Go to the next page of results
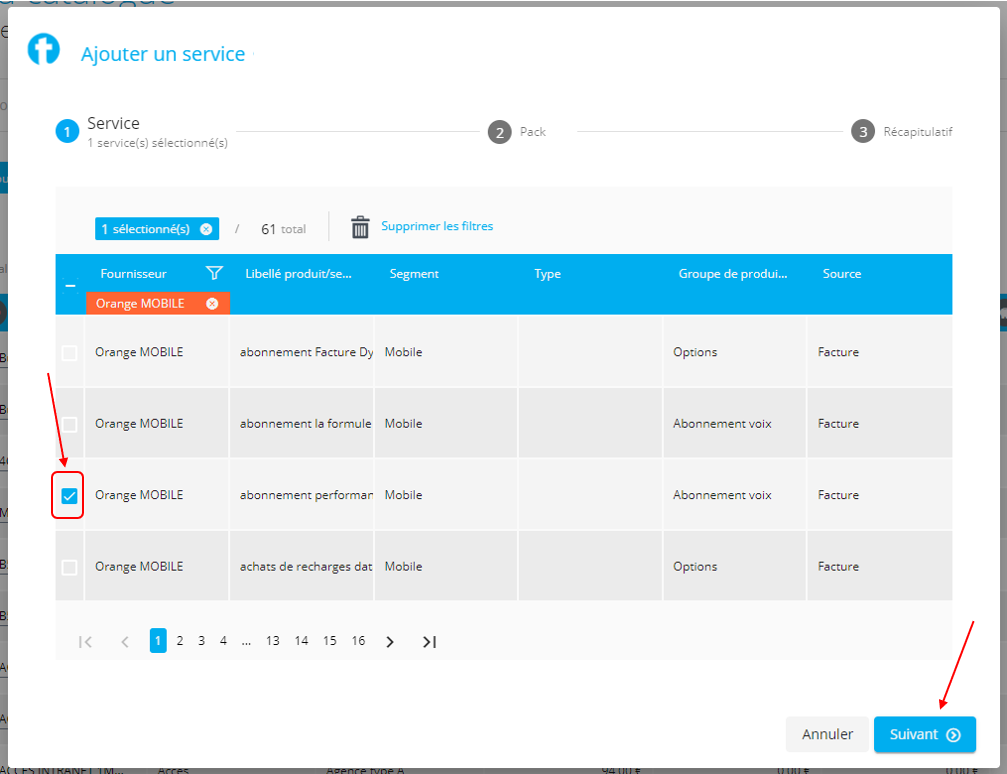 tap(390, 641)
